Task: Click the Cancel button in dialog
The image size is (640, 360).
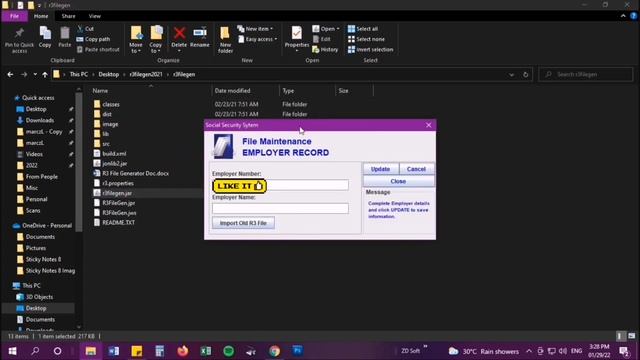Action: 416,169
